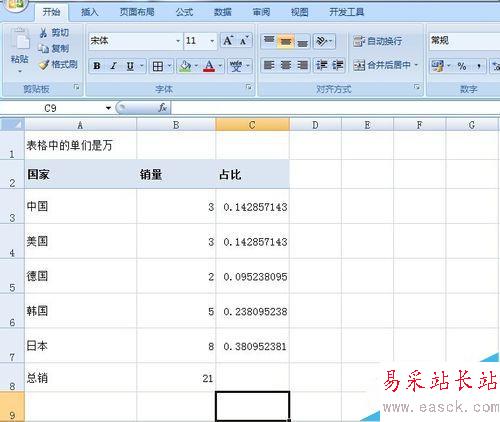Image resolution: width=500 pixels, height=422 pixels.
Task: Expand the text orientation dropdown arrow
Action: (330, 41)
